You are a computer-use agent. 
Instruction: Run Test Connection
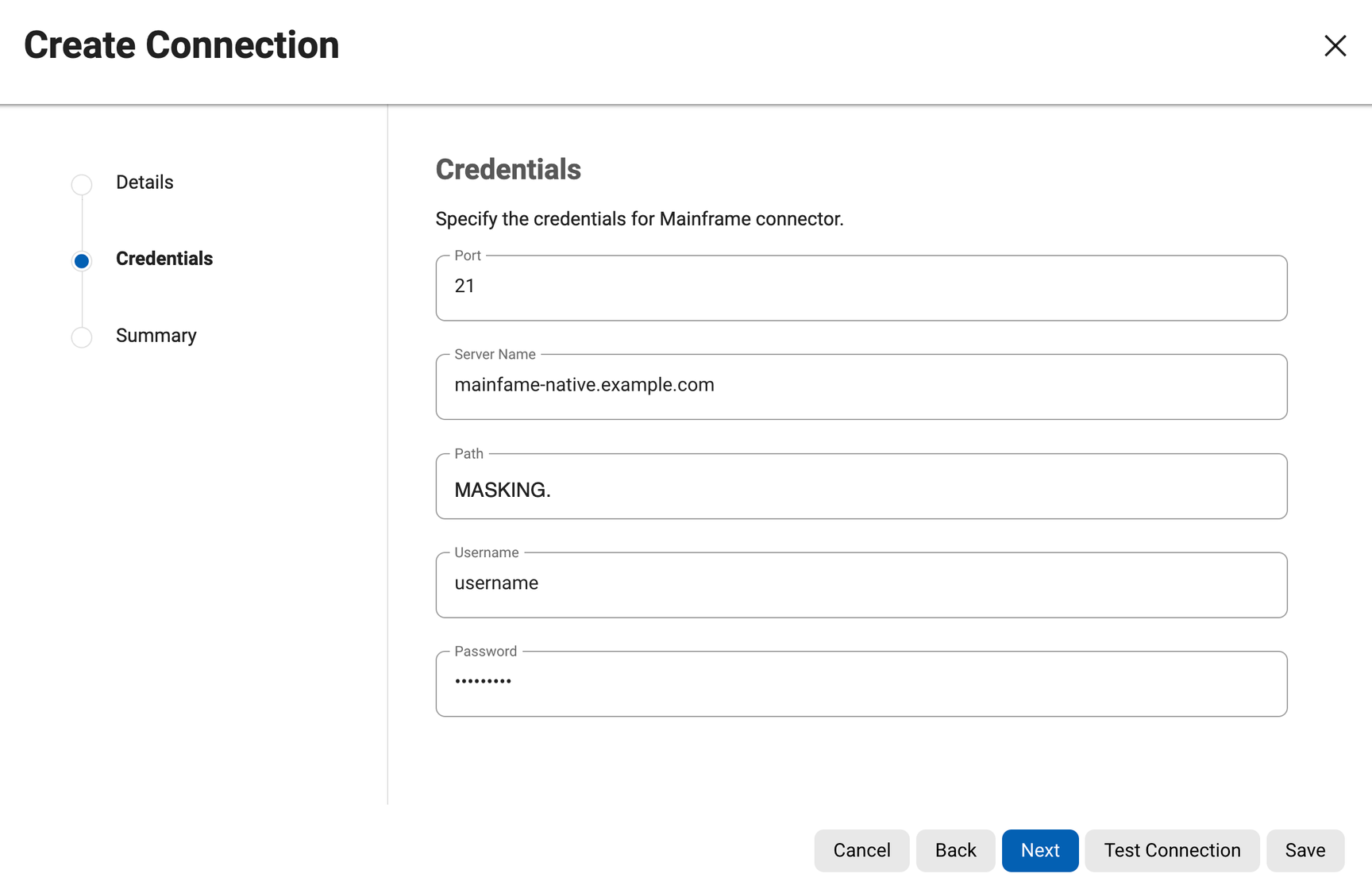[1171, 850]
